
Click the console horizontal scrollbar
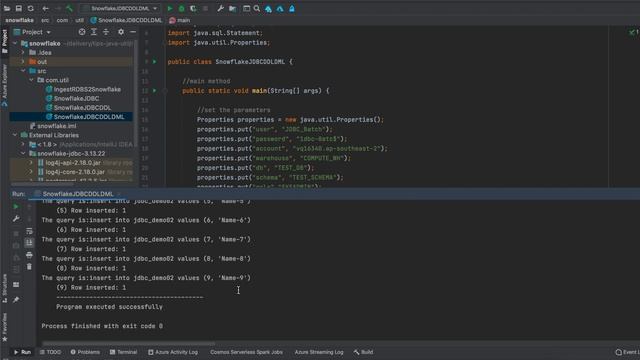(129, 344)
